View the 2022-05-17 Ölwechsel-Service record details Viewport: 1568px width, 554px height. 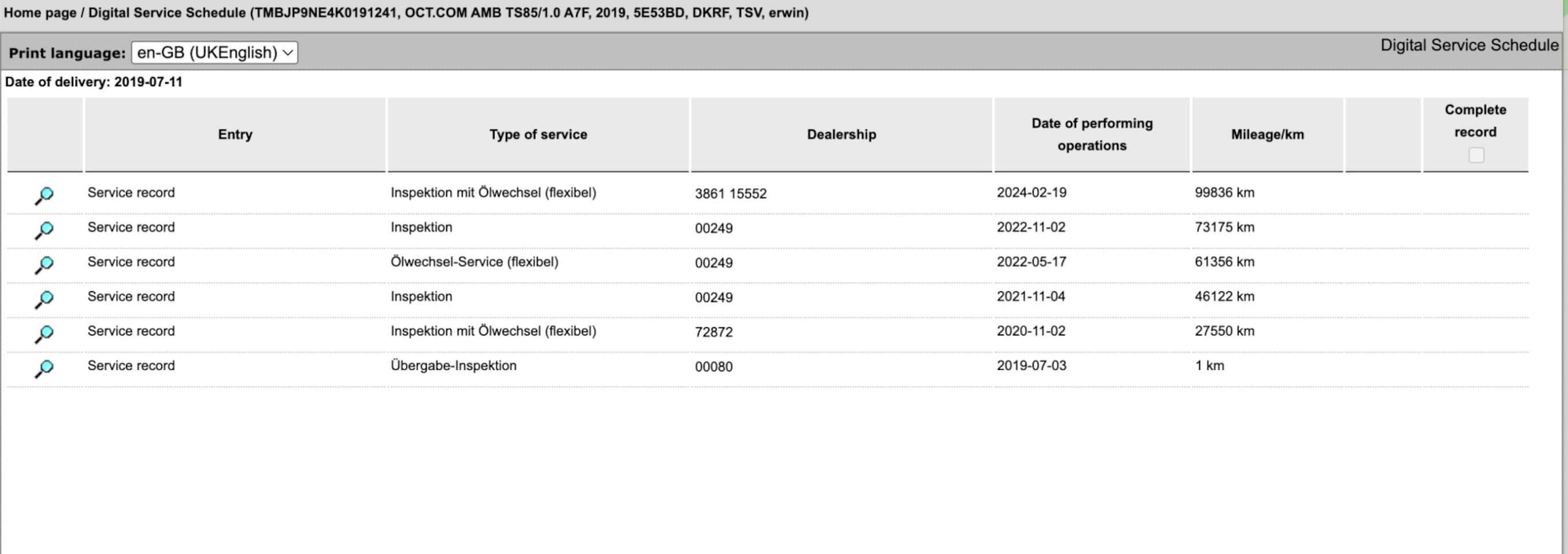(x=44, y=264)
